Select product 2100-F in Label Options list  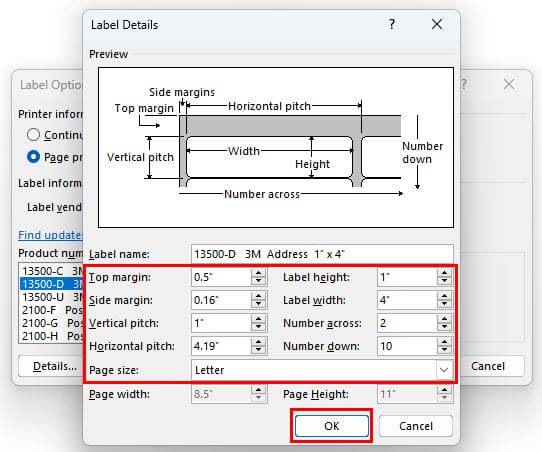coord(51,310)
